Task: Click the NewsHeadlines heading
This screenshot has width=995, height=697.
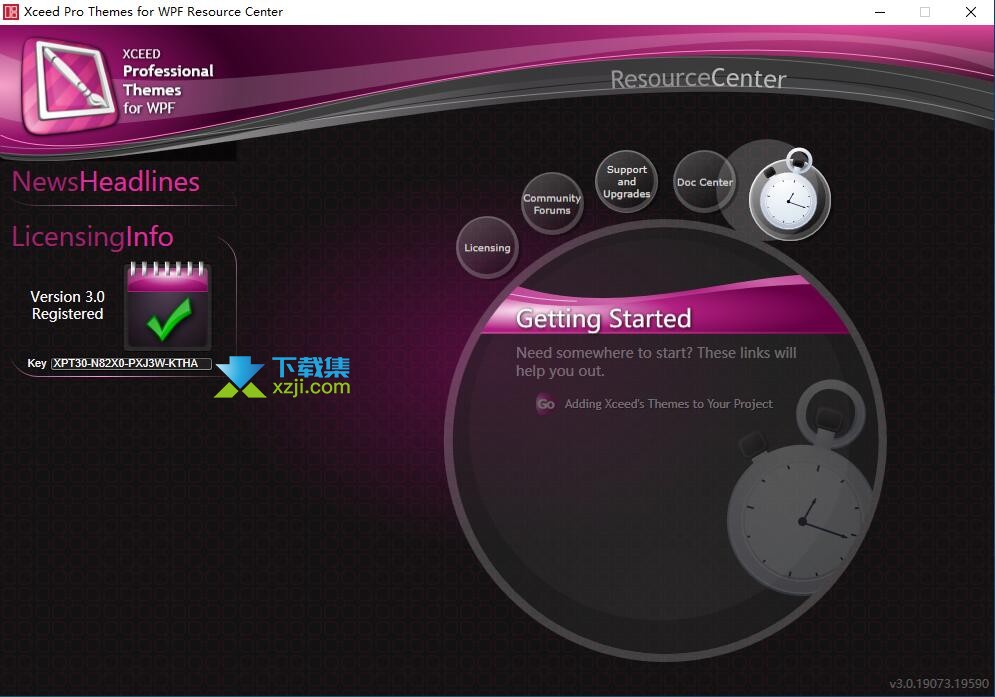Action: [x=106, y=182]
